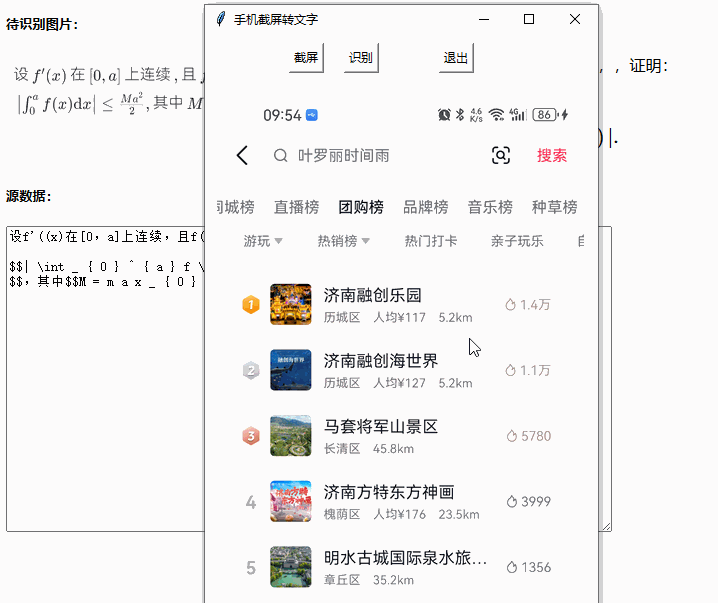This screenshot has height=603, width=718.
Task: Click the 截屏 button
Action: coord(306,58)
